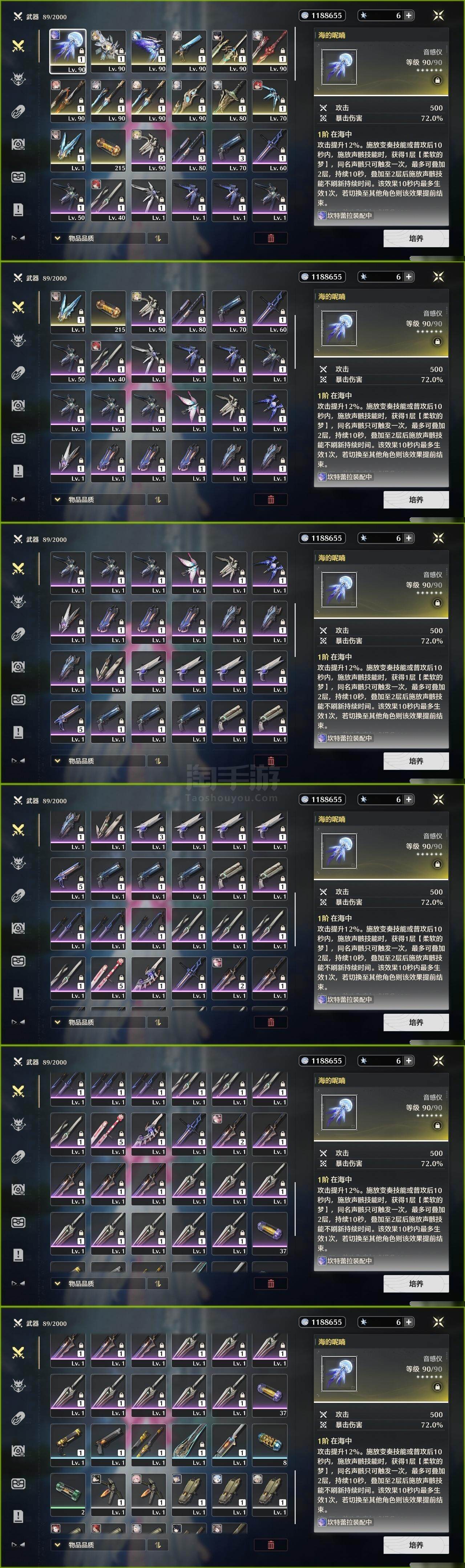This screenshot has width=465, height=1568.
Task: Select the highlighted Lv. 90 jellyfish weapon
Action: (68, 52)
